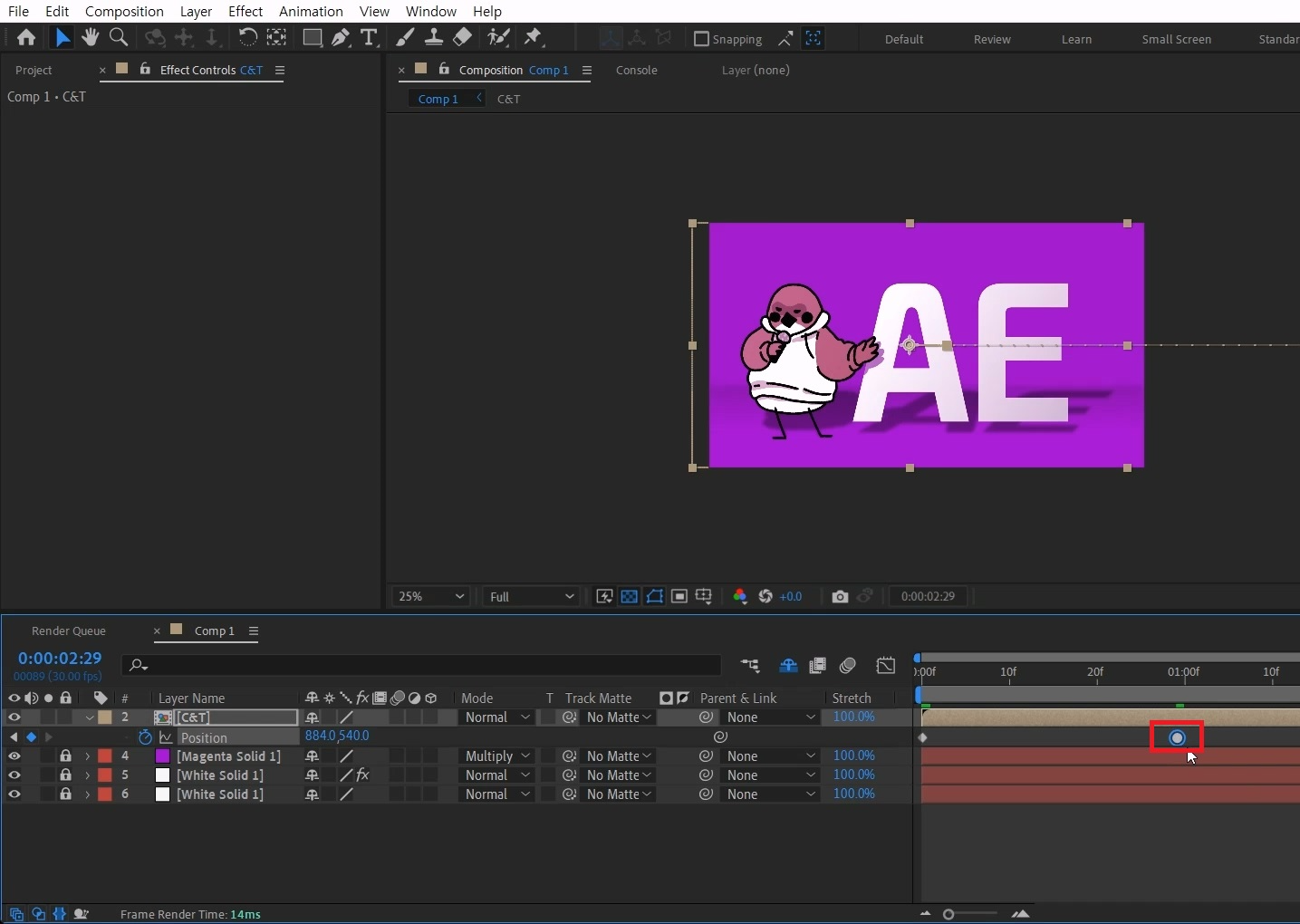Click the Fast Previews icon in viewer
The image size is (1300, 924).
pyautogui.click(x=604, y=596)
